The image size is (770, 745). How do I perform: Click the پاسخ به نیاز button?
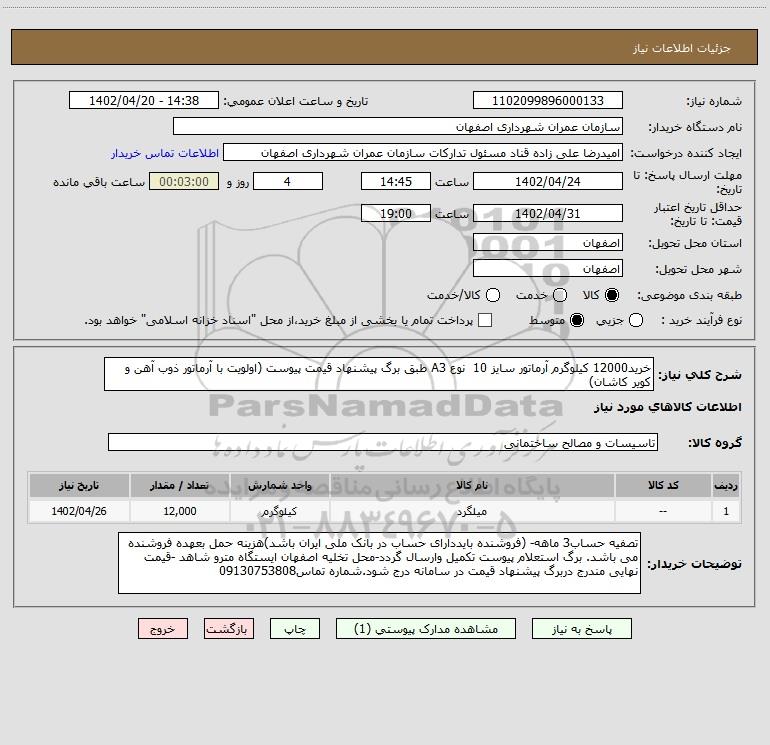click(x=581, y=629)
